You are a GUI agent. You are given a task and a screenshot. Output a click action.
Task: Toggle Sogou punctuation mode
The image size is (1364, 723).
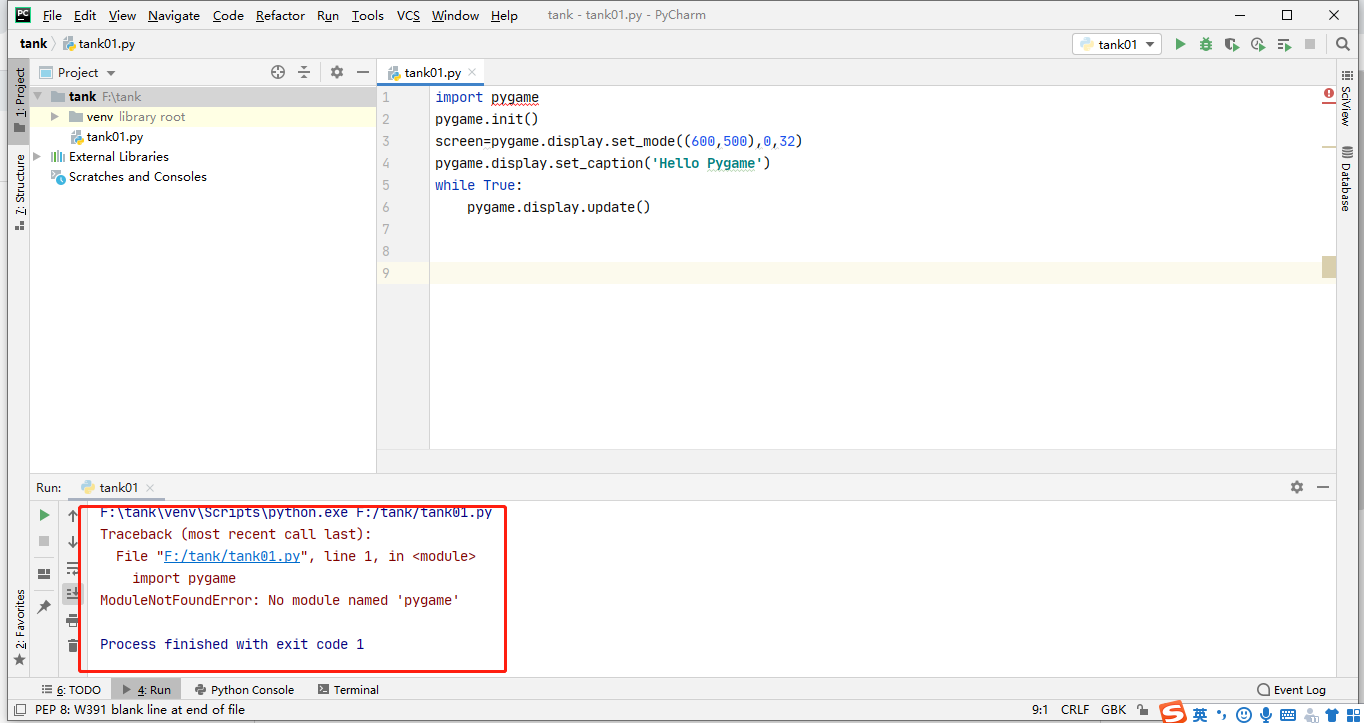tap(1221, 714)
